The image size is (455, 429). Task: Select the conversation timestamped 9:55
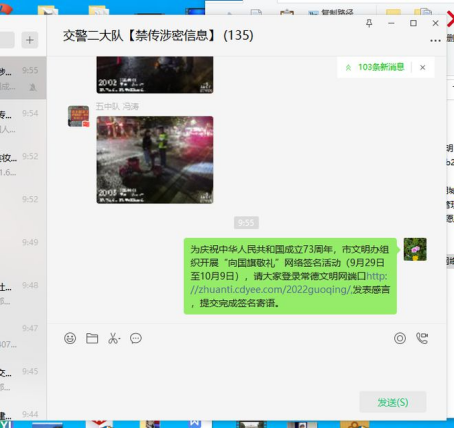[23, 78]
